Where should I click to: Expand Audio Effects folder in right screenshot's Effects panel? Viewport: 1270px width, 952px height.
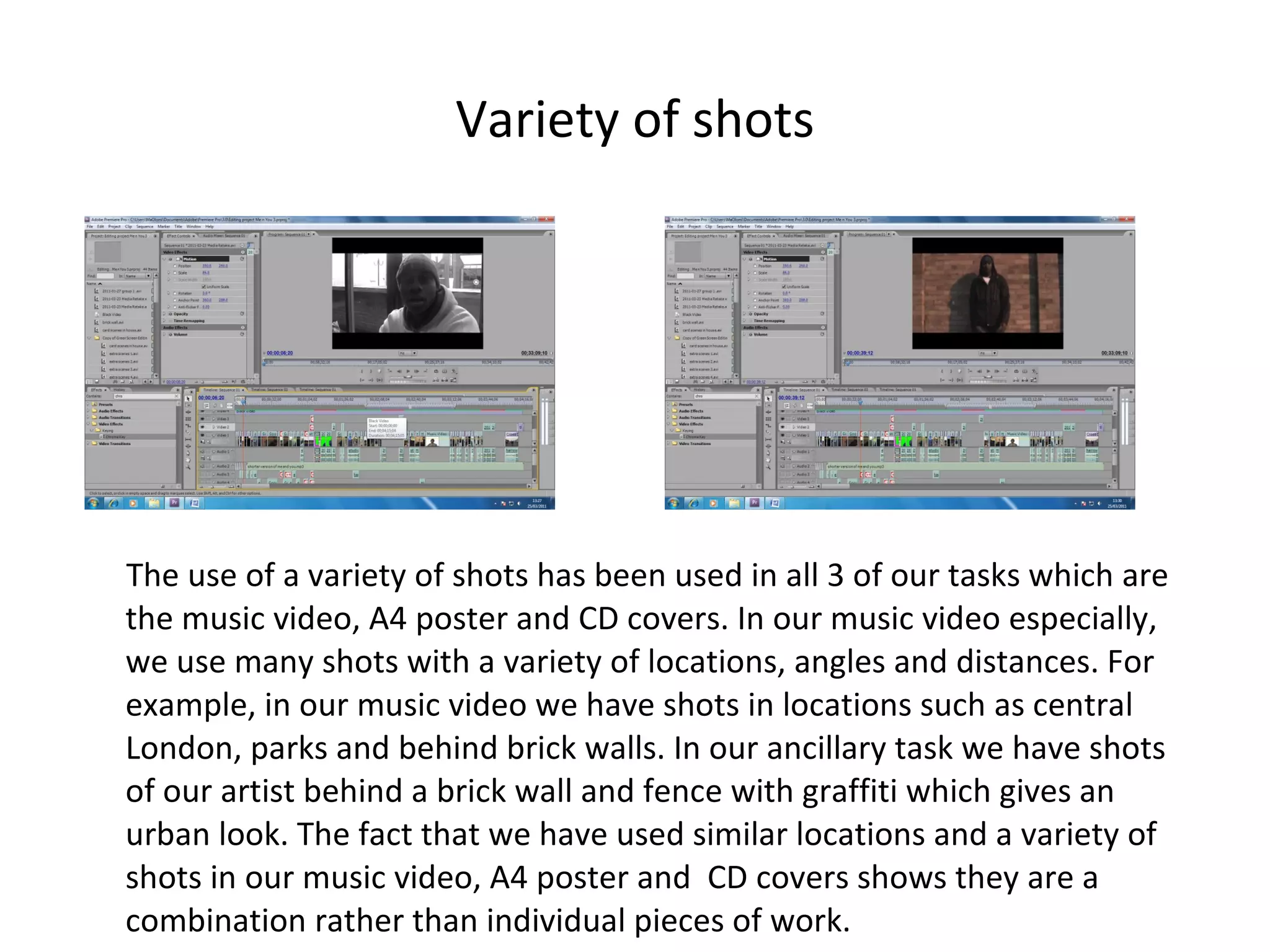668,411
